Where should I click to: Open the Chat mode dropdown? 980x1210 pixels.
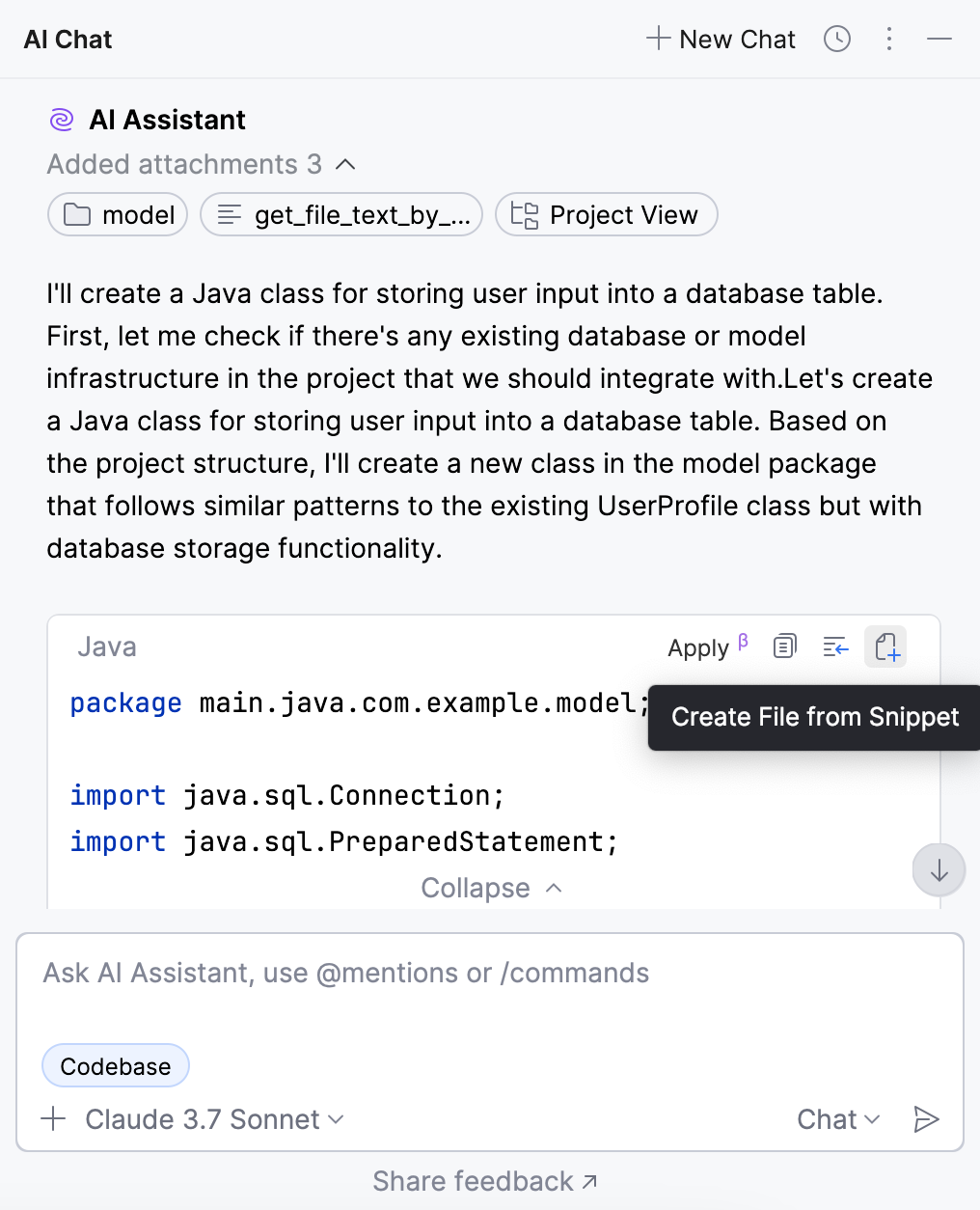pos(837,1119)
